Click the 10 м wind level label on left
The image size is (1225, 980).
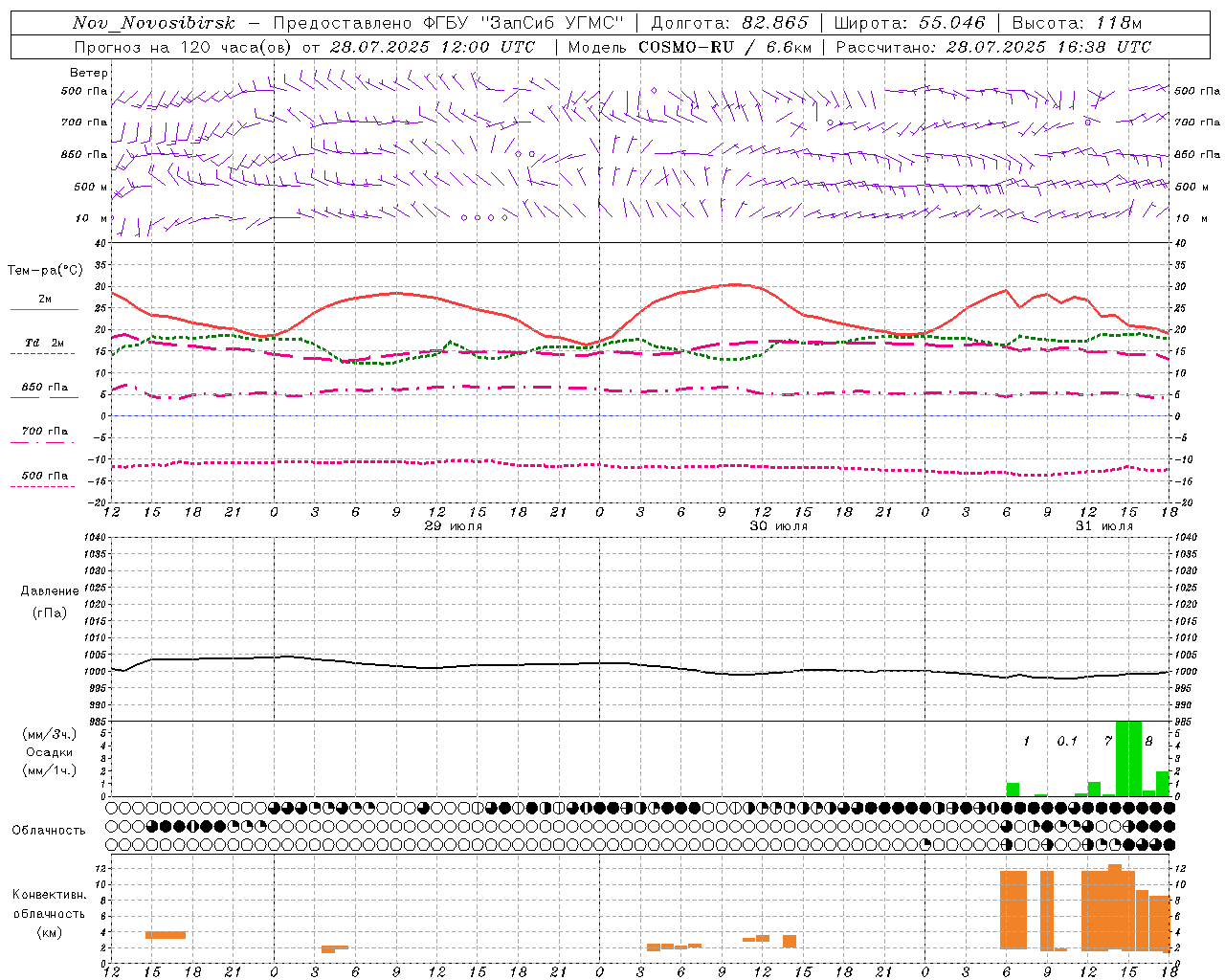click(92, 218)
